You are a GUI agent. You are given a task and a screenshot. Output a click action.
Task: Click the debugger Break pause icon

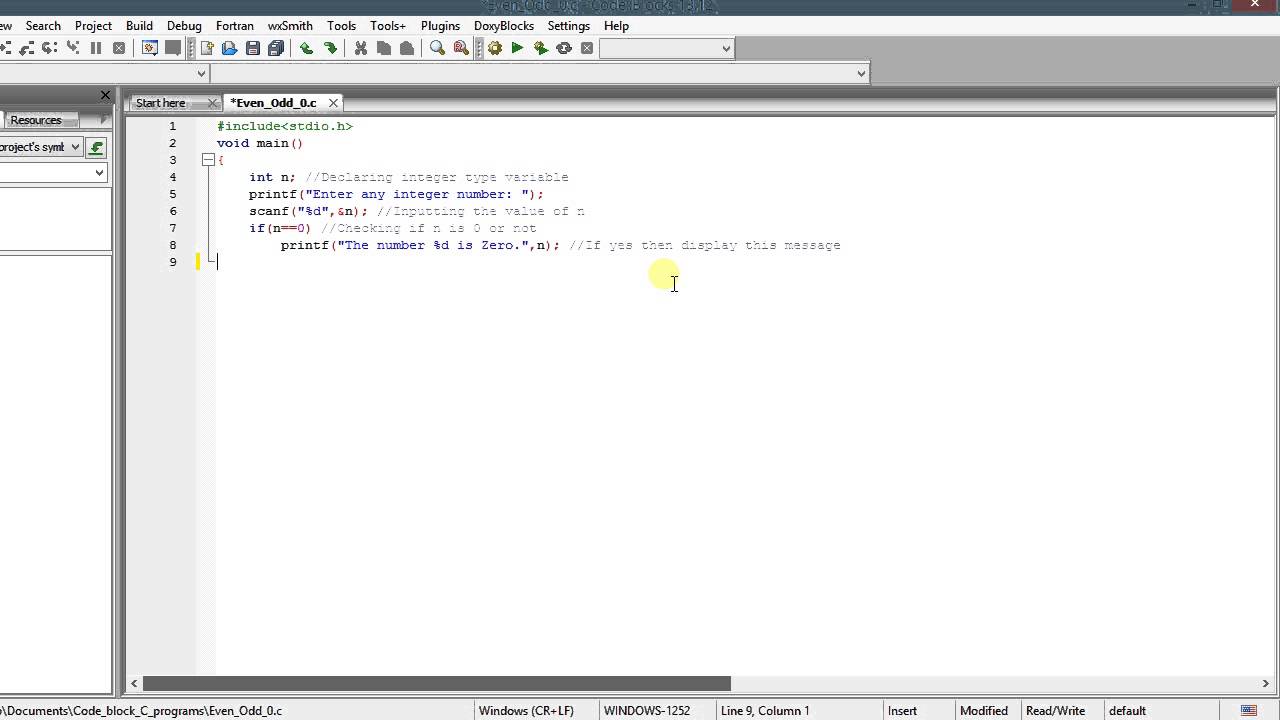pos(96,48)
